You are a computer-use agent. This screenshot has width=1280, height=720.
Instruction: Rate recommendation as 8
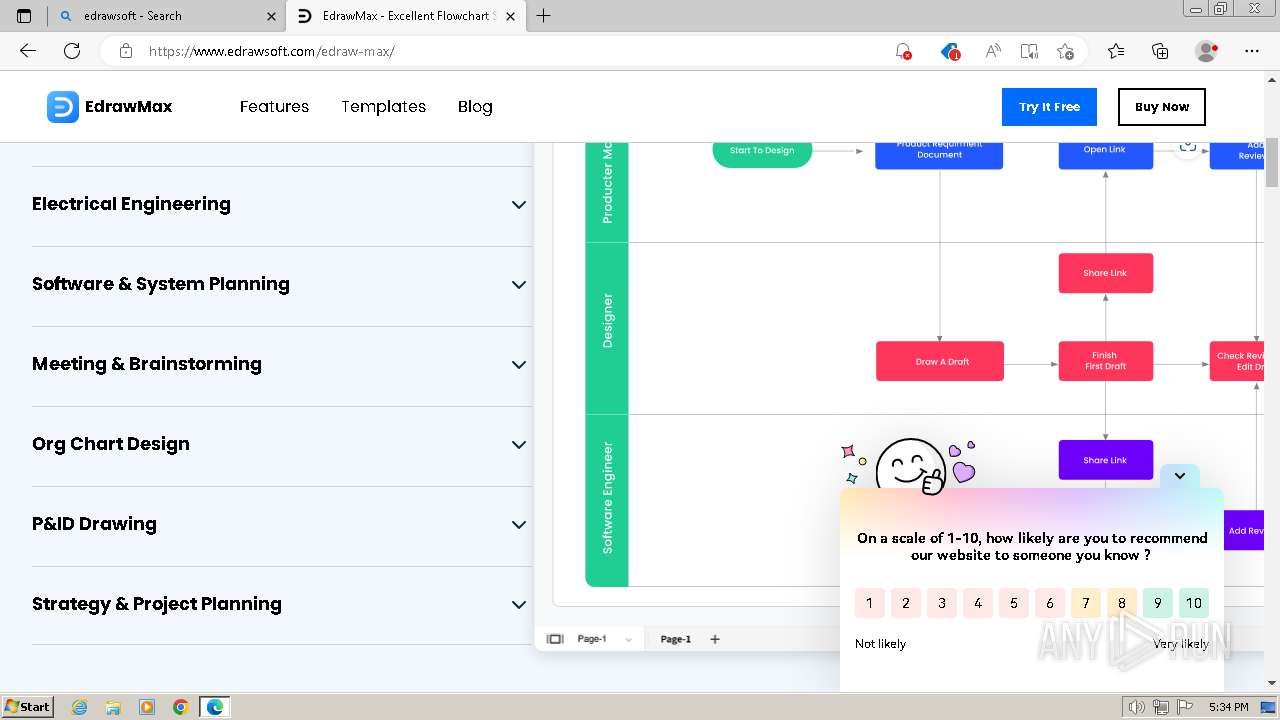(1122, 603)
